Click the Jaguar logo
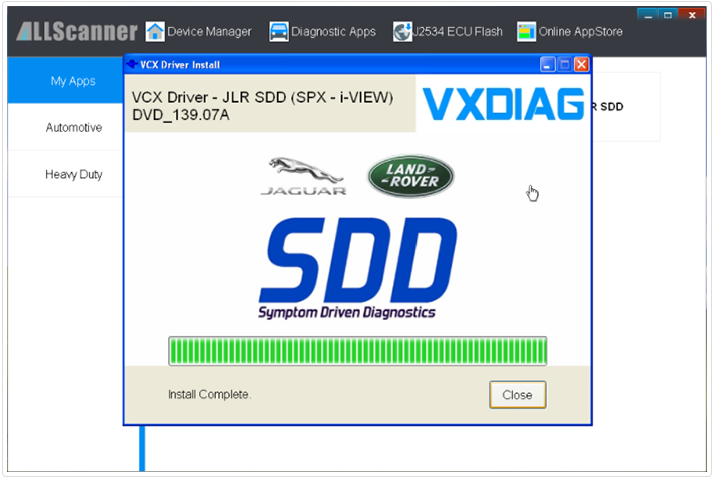Viewport: 712px width, 478px height. click(x=303, y=177)
